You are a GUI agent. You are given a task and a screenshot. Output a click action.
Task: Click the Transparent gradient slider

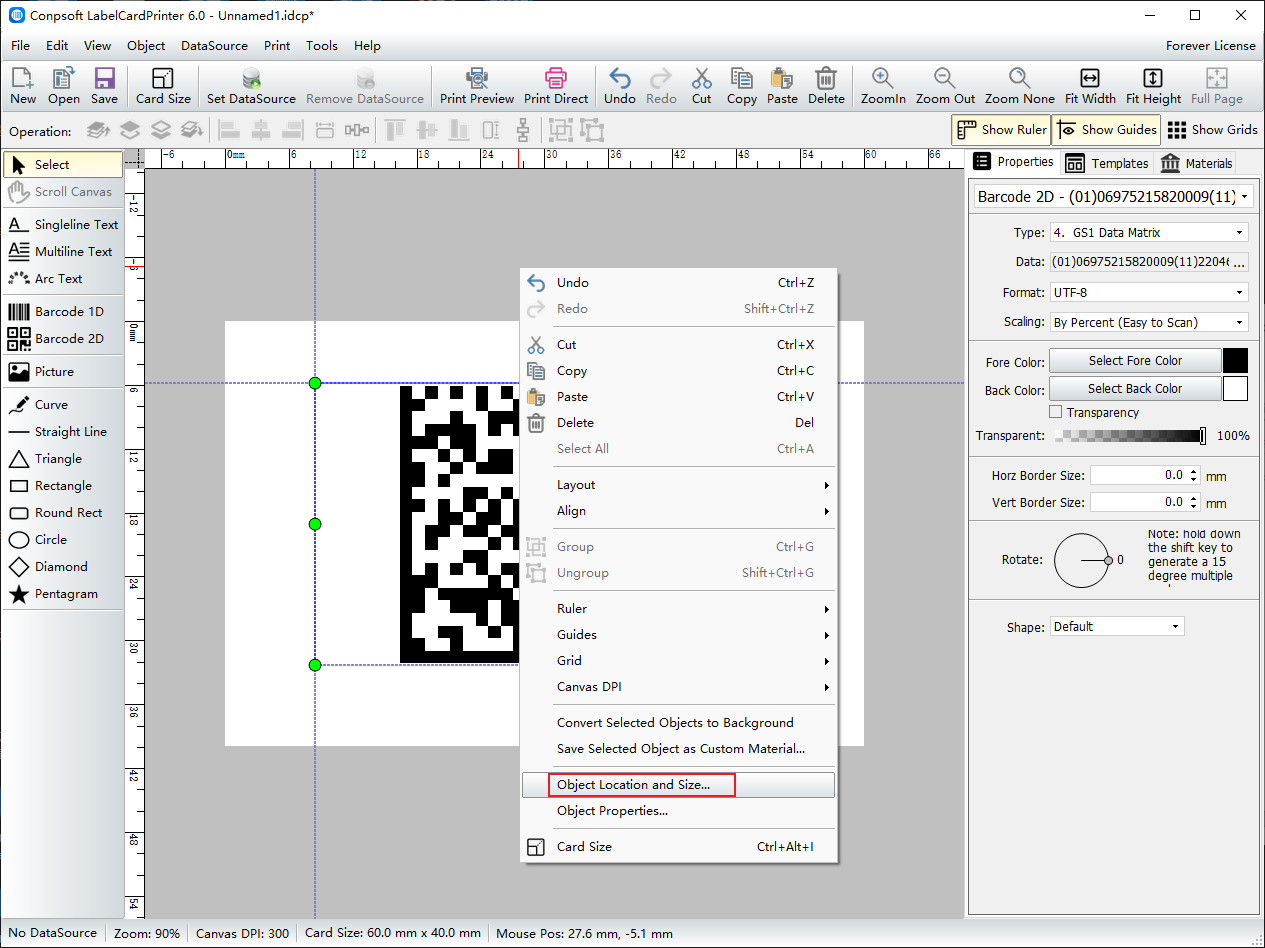click(x=1130, y=436)
